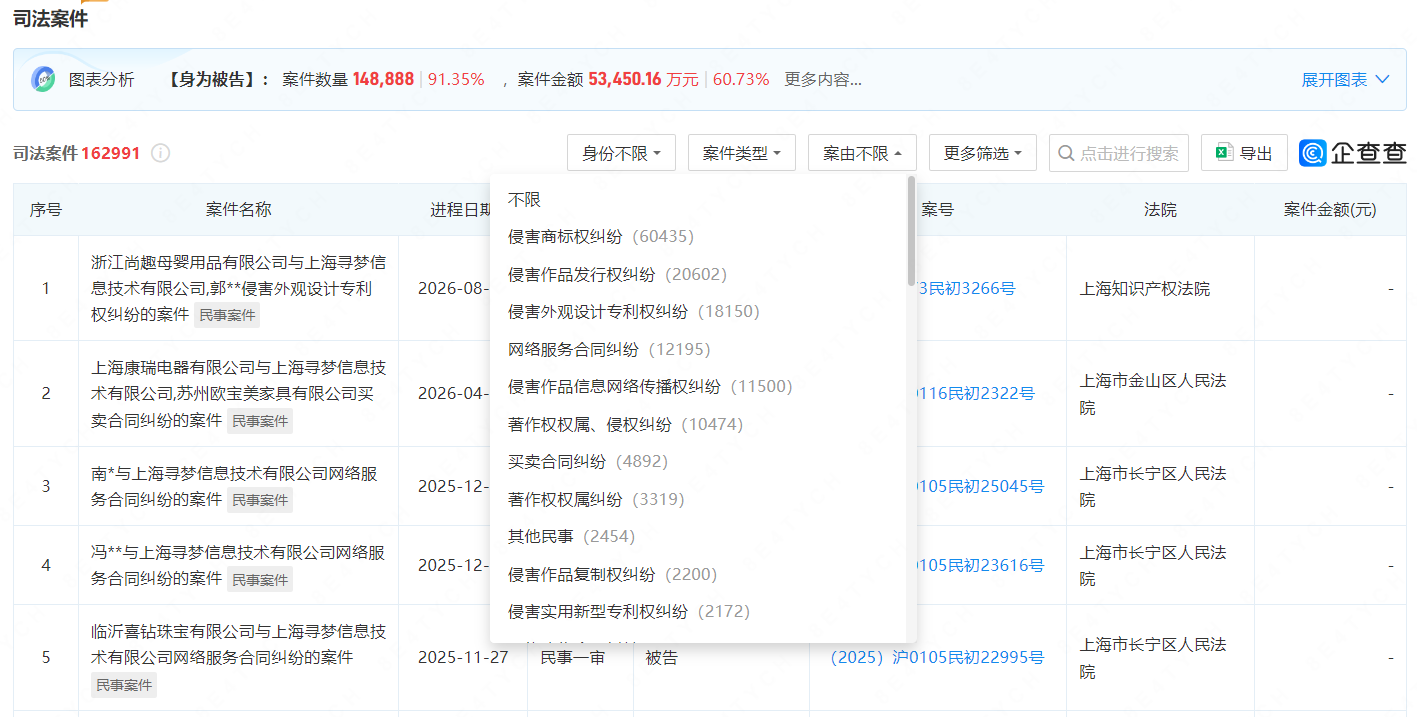The image size is (1417, 717).
Task: Click the Excel export icon
Action: pyautogui.click(x=1223, y=153)
